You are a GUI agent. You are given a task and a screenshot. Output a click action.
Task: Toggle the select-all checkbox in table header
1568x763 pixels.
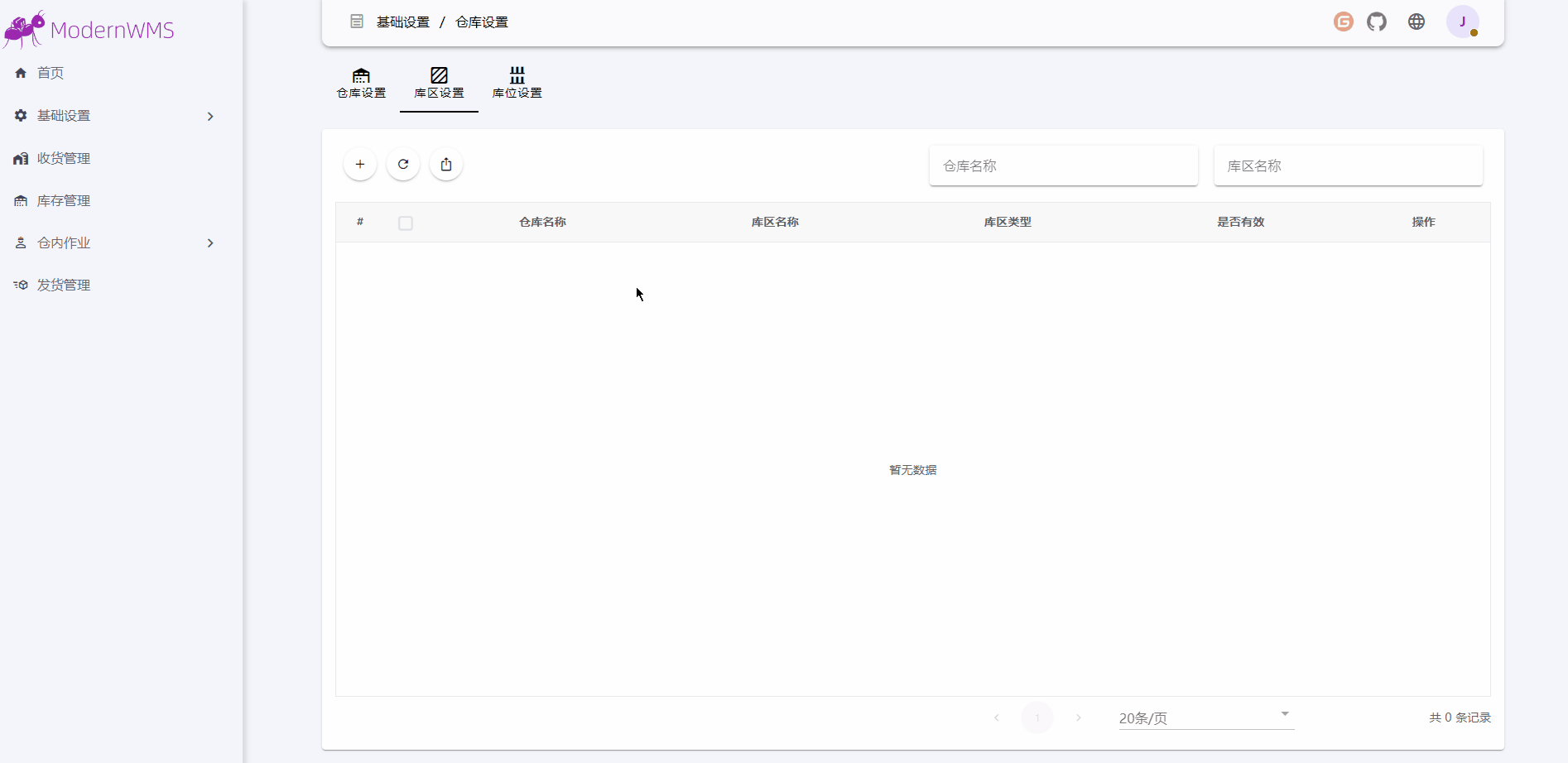point(406,223)
